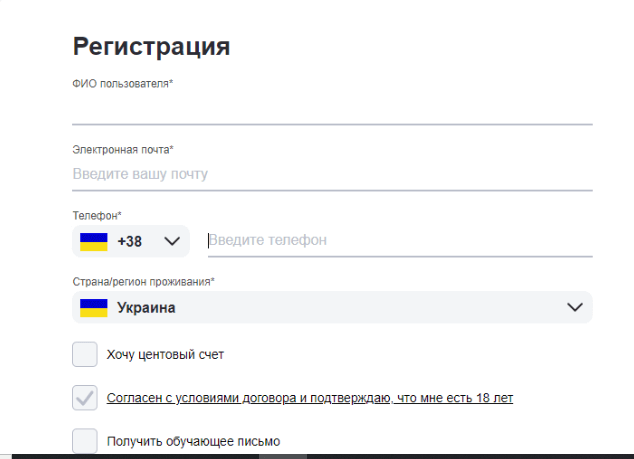
Task: Check the Получить обучающее письмо box
Action: click(85, 441)
